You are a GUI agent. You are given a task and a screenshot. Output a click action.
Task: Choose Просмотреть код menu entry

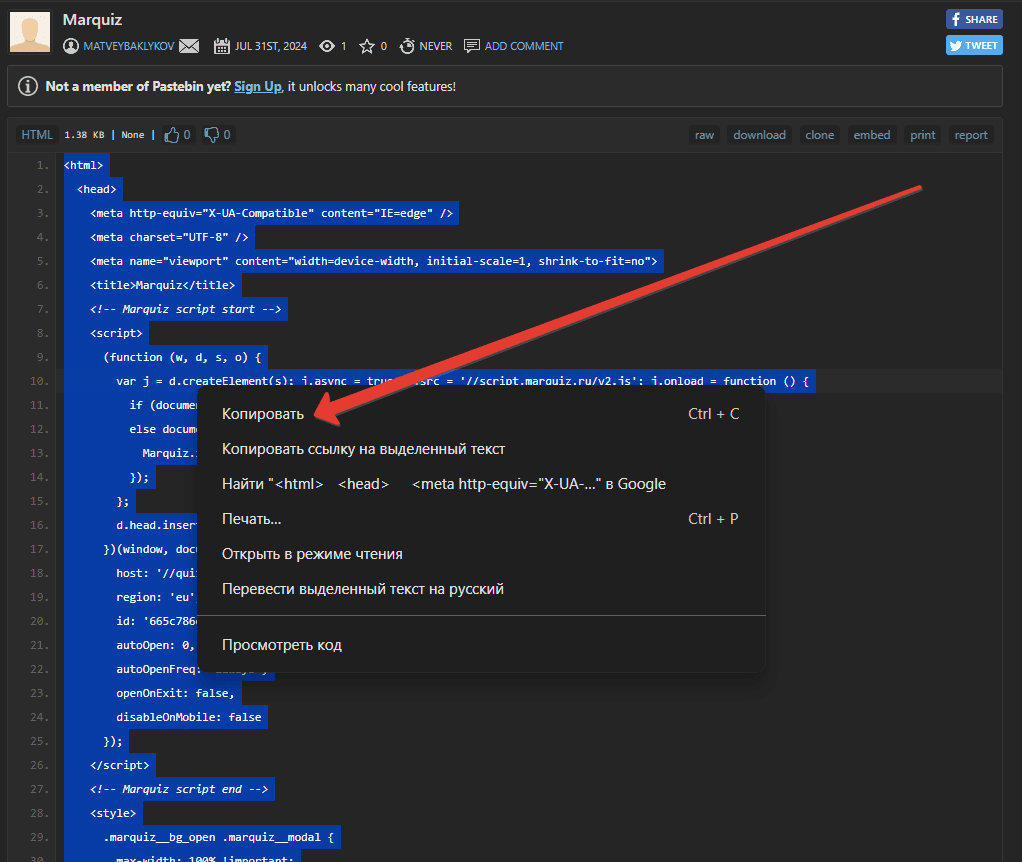pyautogui.click(x=481, y=645)
